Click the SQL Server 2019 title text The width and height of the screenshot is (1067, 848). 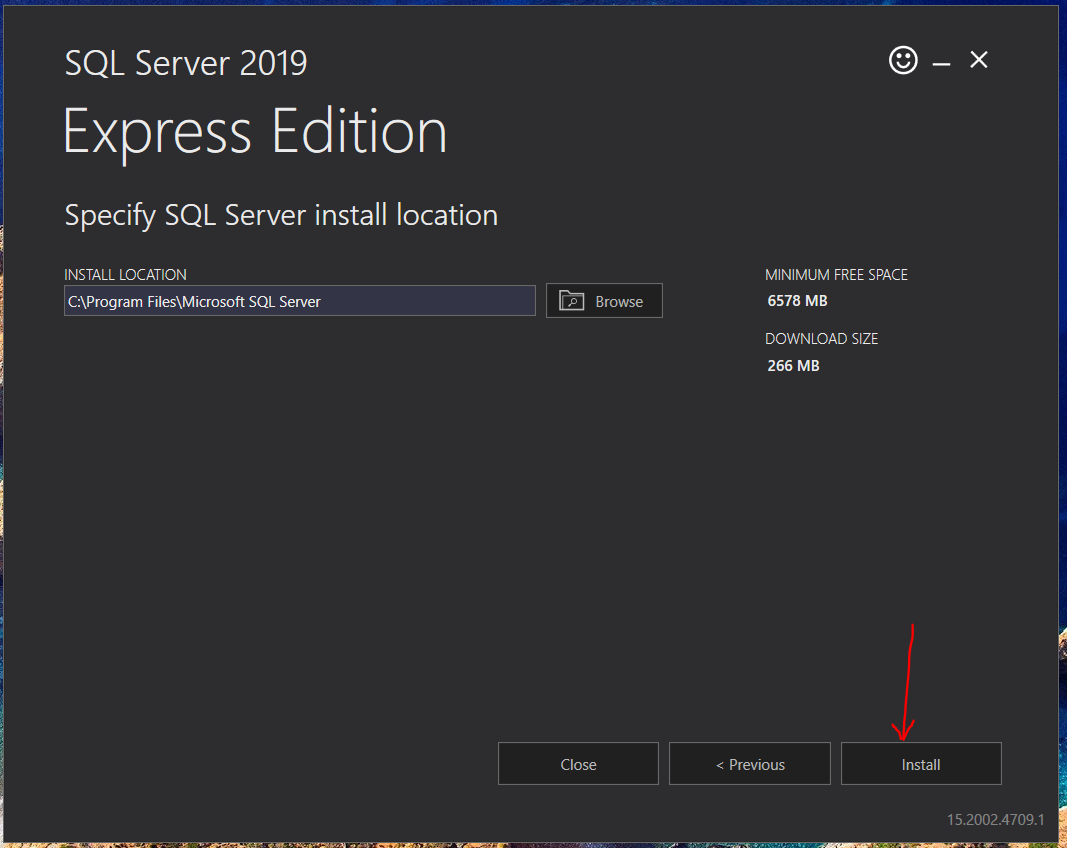pos(186,63)
